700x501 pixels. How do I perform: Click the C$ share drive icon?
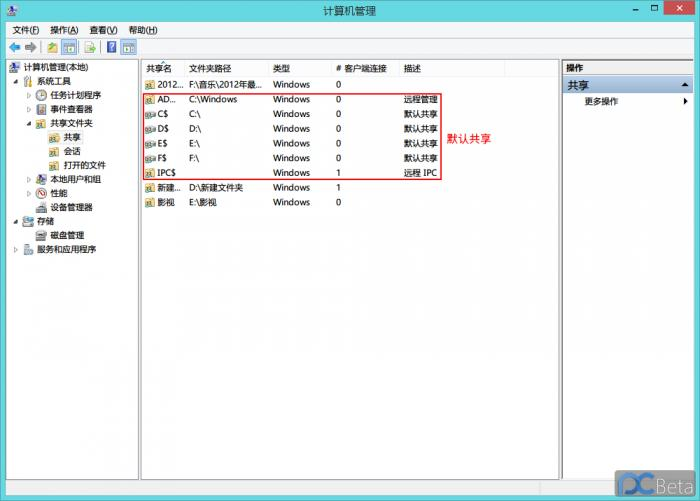click(x=150, y=115)
